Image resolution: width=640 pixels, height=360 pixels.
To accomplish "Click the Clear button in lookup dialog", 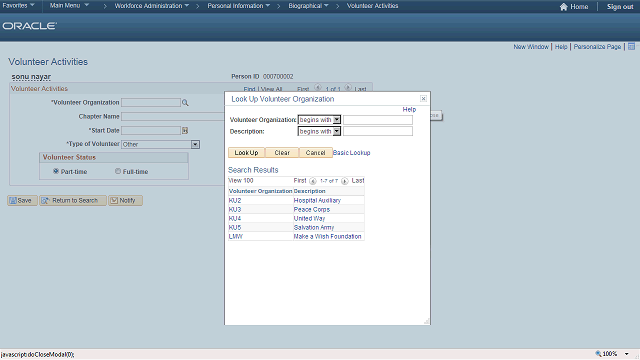I will [x=282, y=153].
